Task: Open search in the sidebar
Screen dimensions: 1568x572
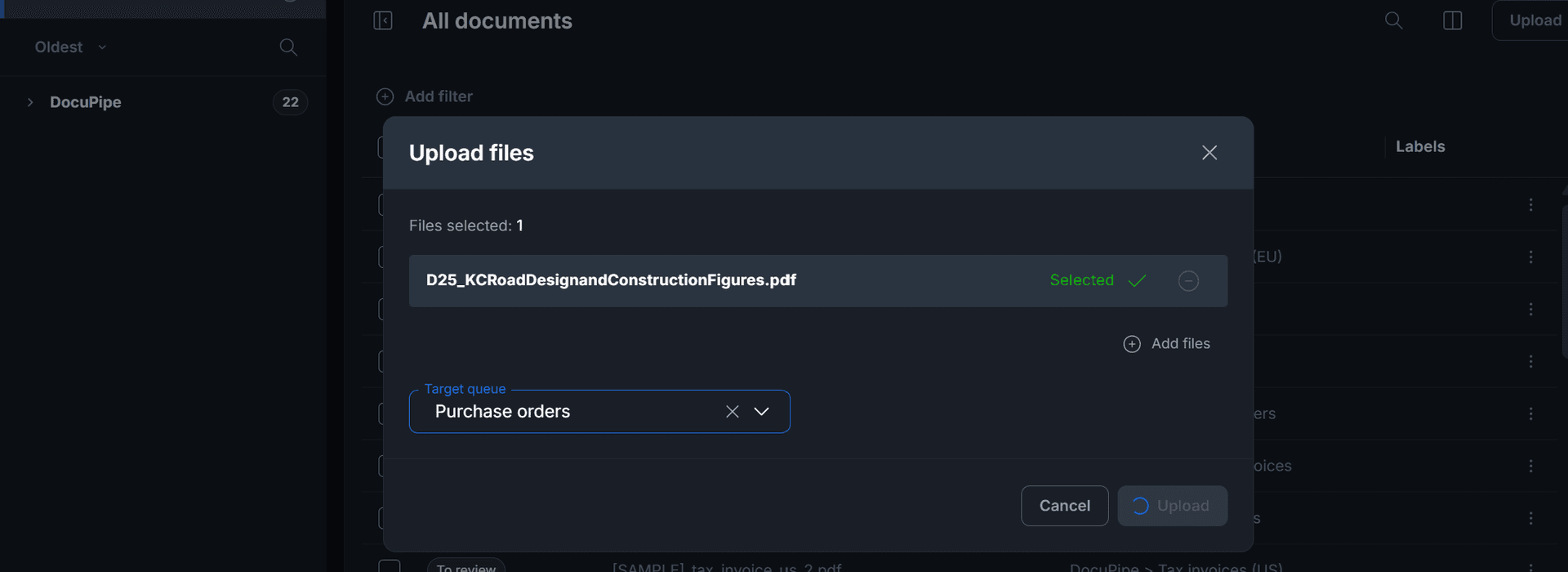Action: pos(287,47)
